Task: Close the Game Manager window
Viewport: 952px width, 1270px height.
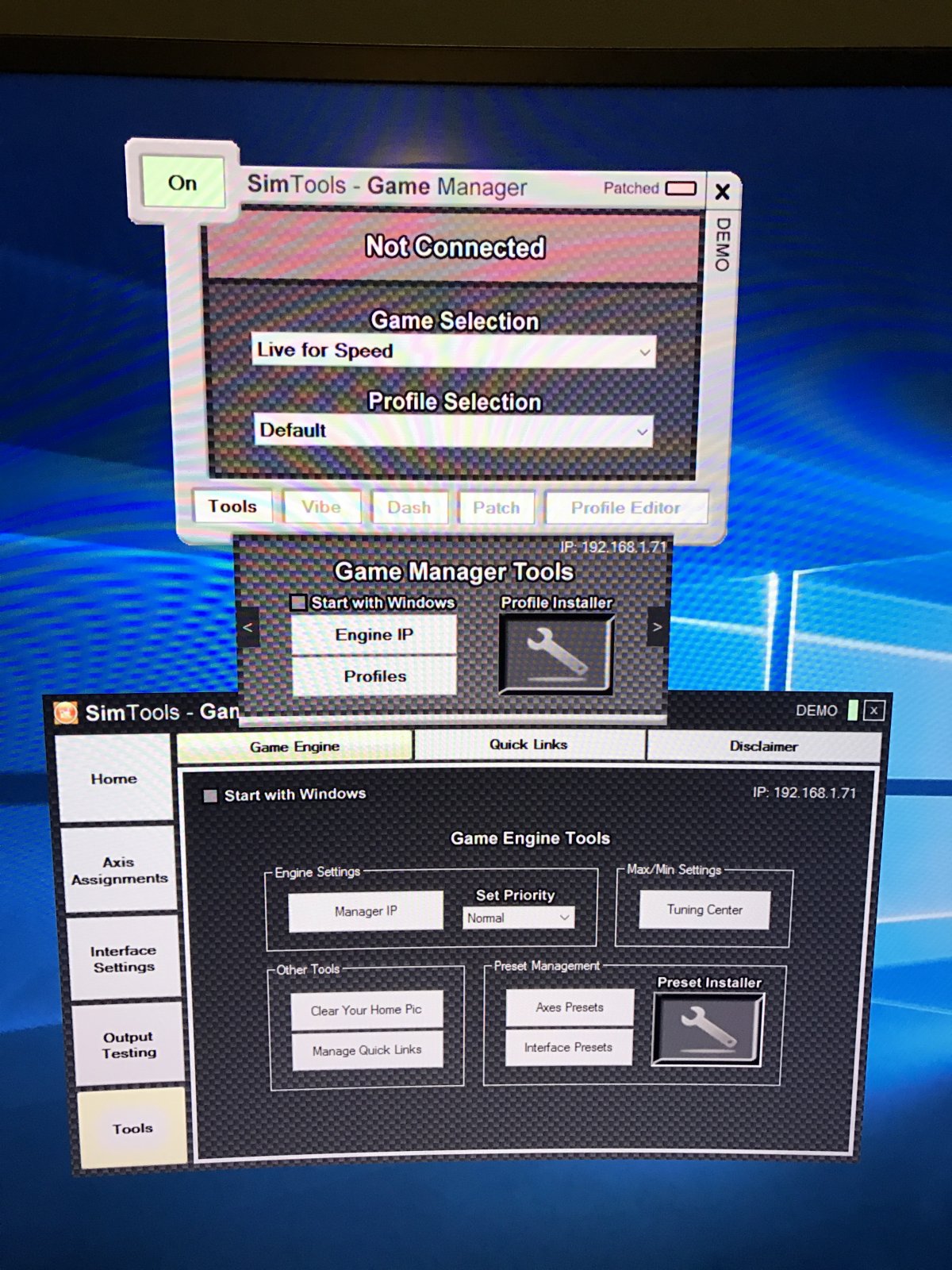Action: [x=722, y=192]
